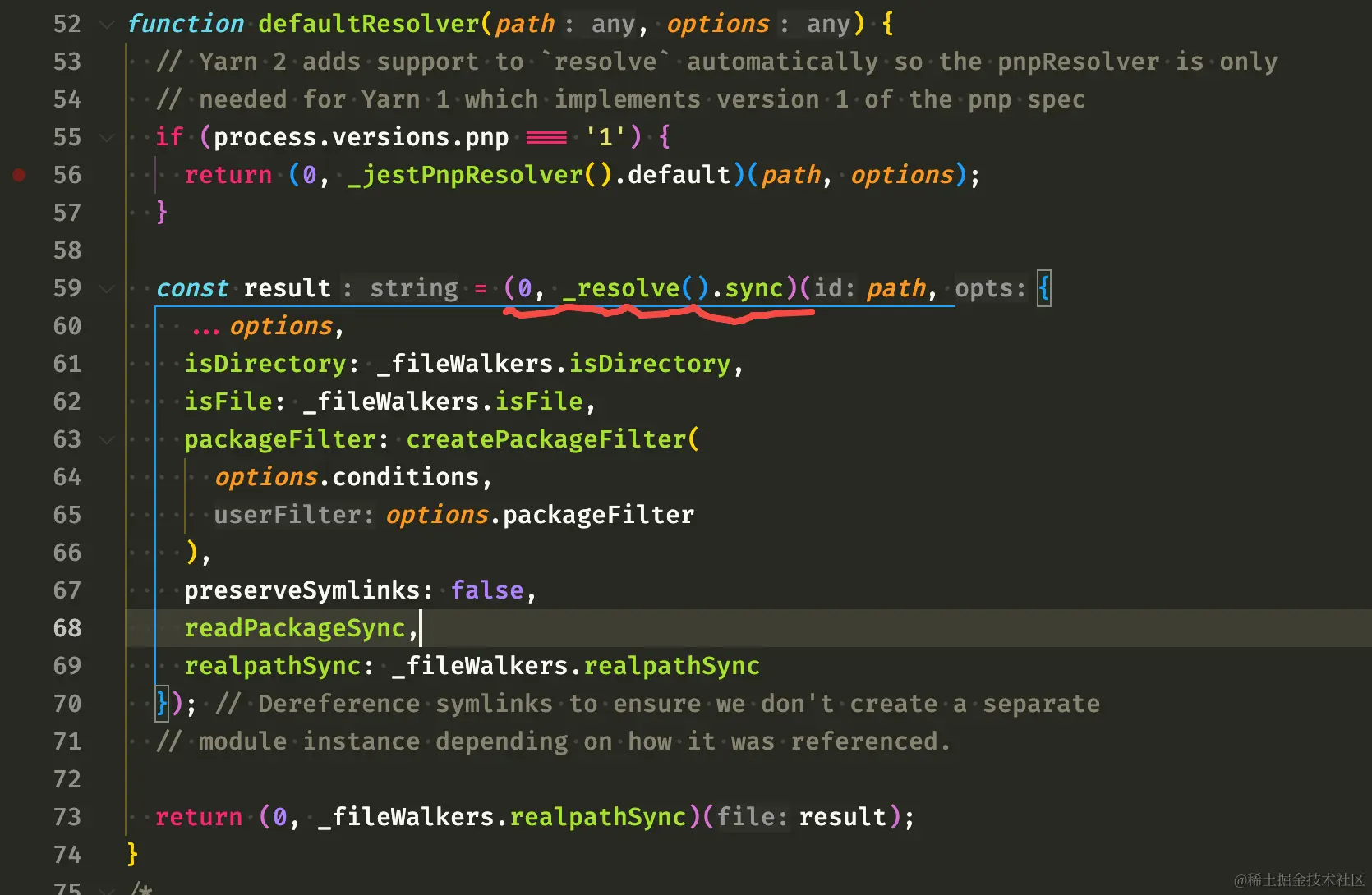Click the _jestPnpResolver call
Image resolution: width=1372 pixels, height=895 pixels.
click(480, 175)
